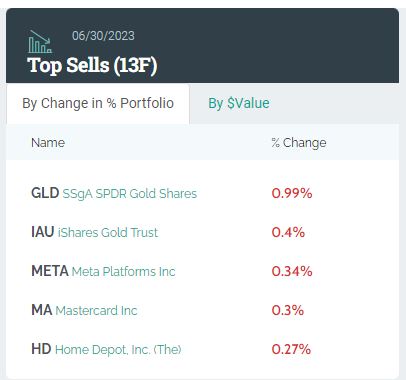Select the By Change in % Portfolio tab
406x380 pixels.
tap(98, 103)
